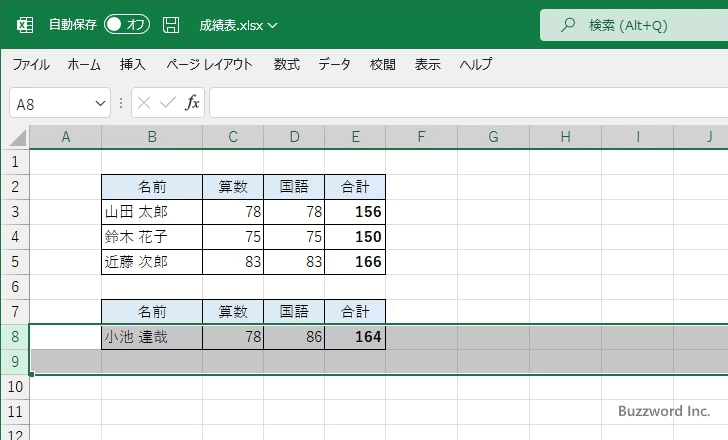Click the 合計 header cell in row 7
728x440 pixels.
(355, 312)
